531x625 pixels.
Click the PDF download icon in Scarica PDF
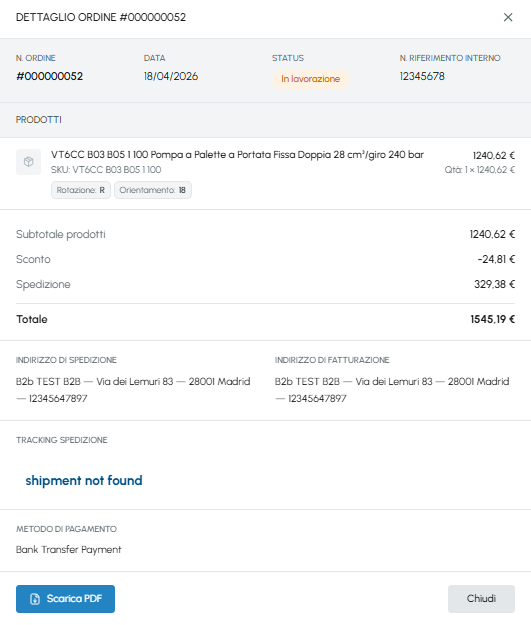pos(35,599)
